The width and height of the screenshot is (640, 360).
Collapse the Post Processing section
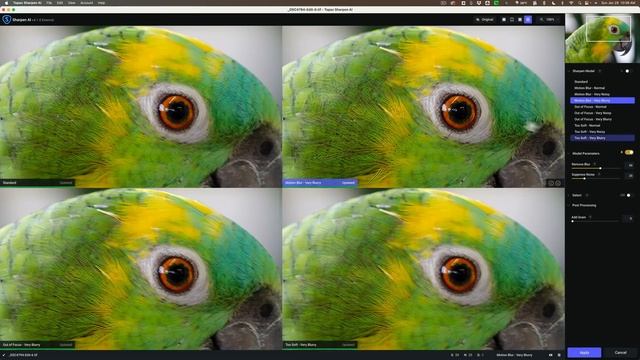pos(569,205)
